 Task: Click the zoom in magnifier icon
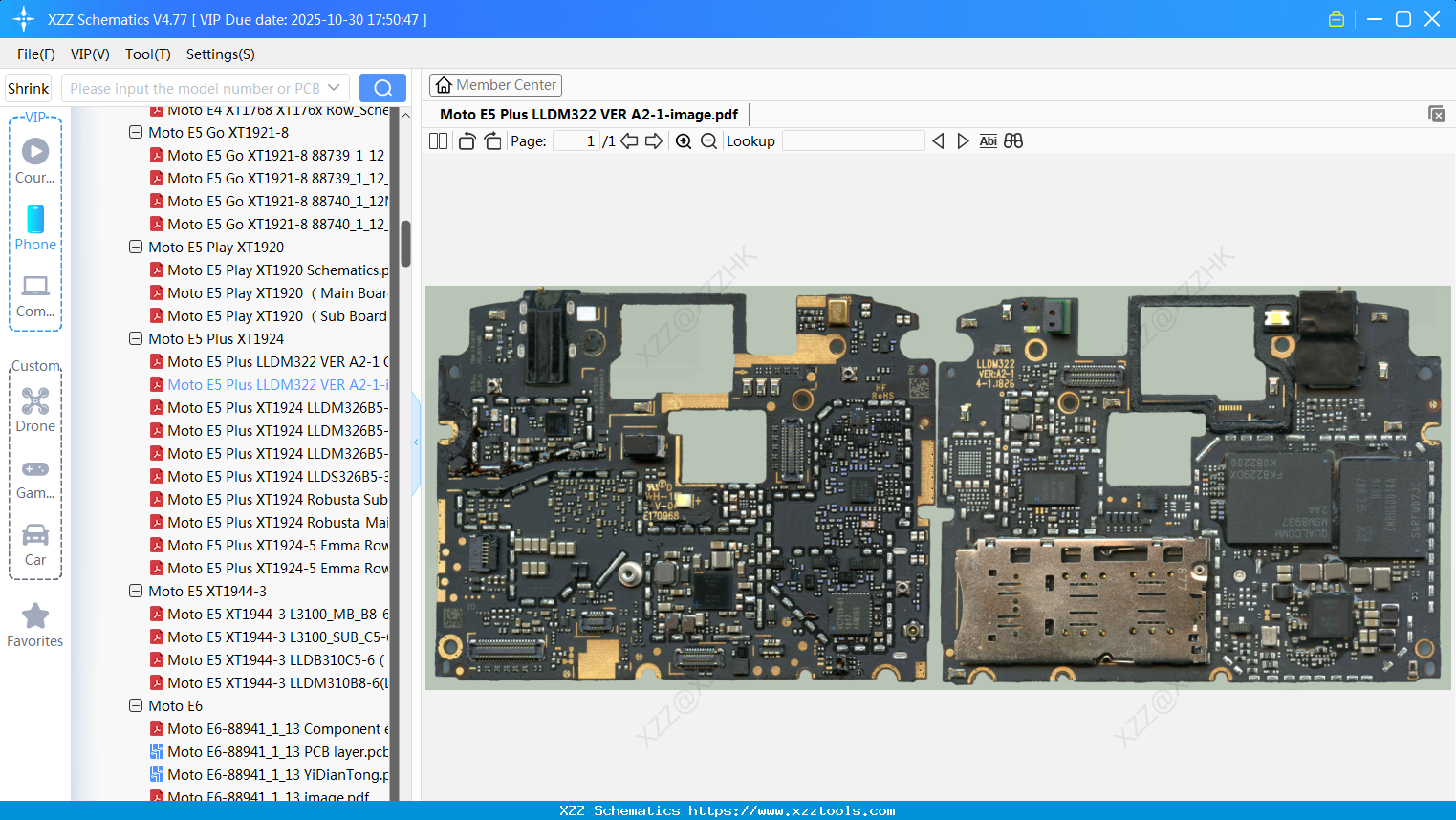pos(684,141)
